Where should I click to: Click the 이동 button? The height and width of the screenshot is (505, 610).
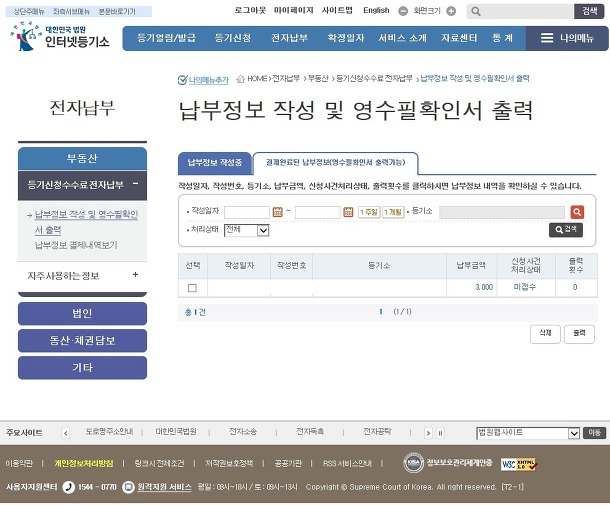pos(594,433)
